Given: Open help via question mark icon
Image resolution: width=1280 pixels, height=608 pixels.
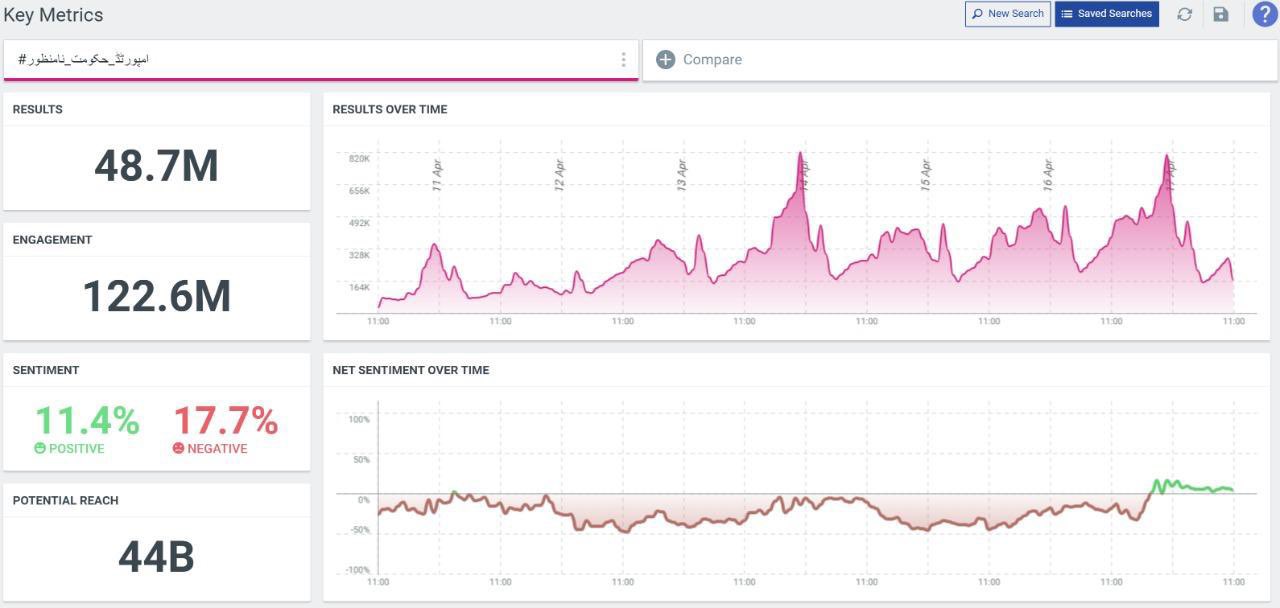Looking at the screenshot, I should 1264,14.
